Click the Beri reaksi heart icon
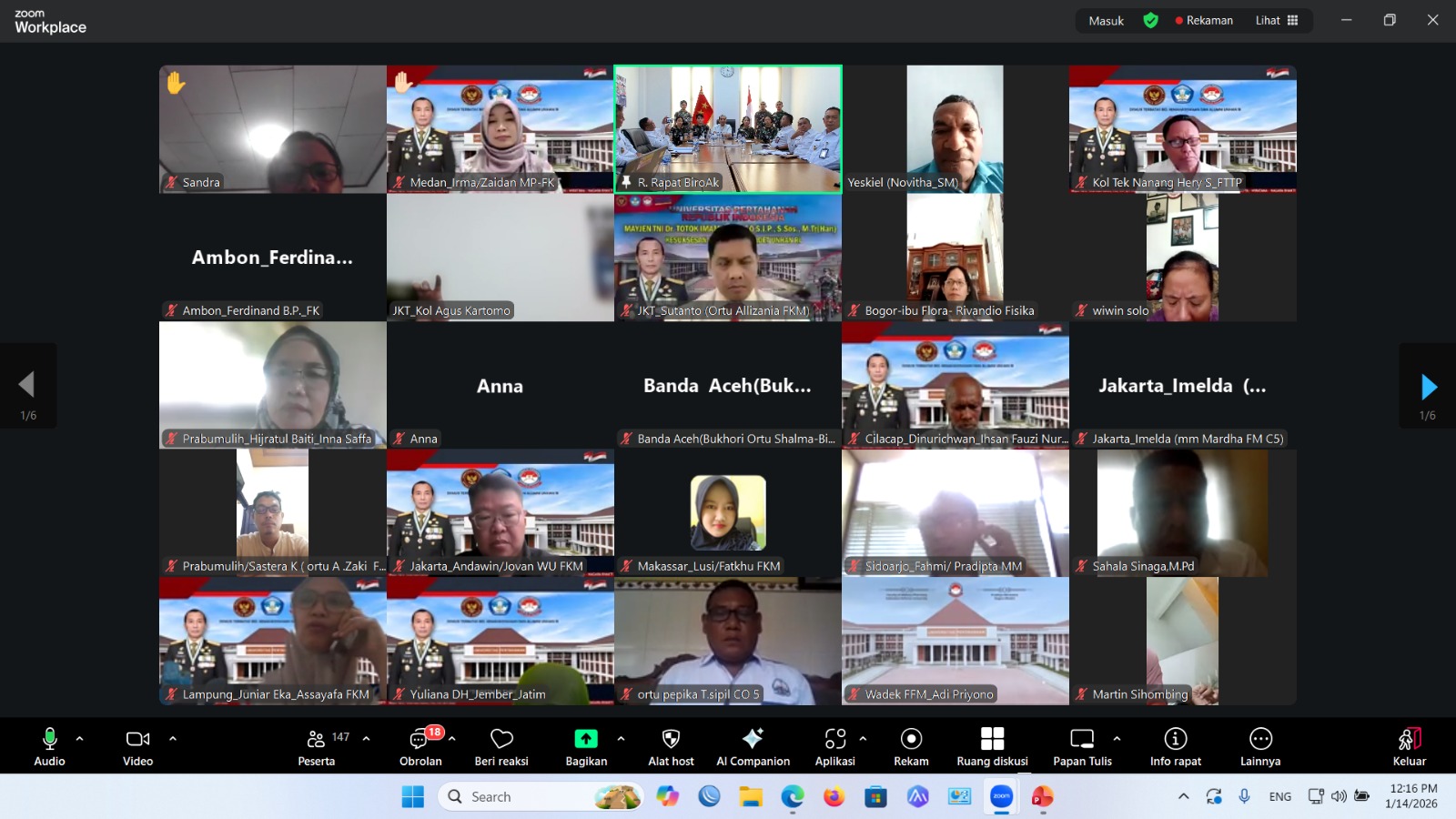 (x=501, y=739)
